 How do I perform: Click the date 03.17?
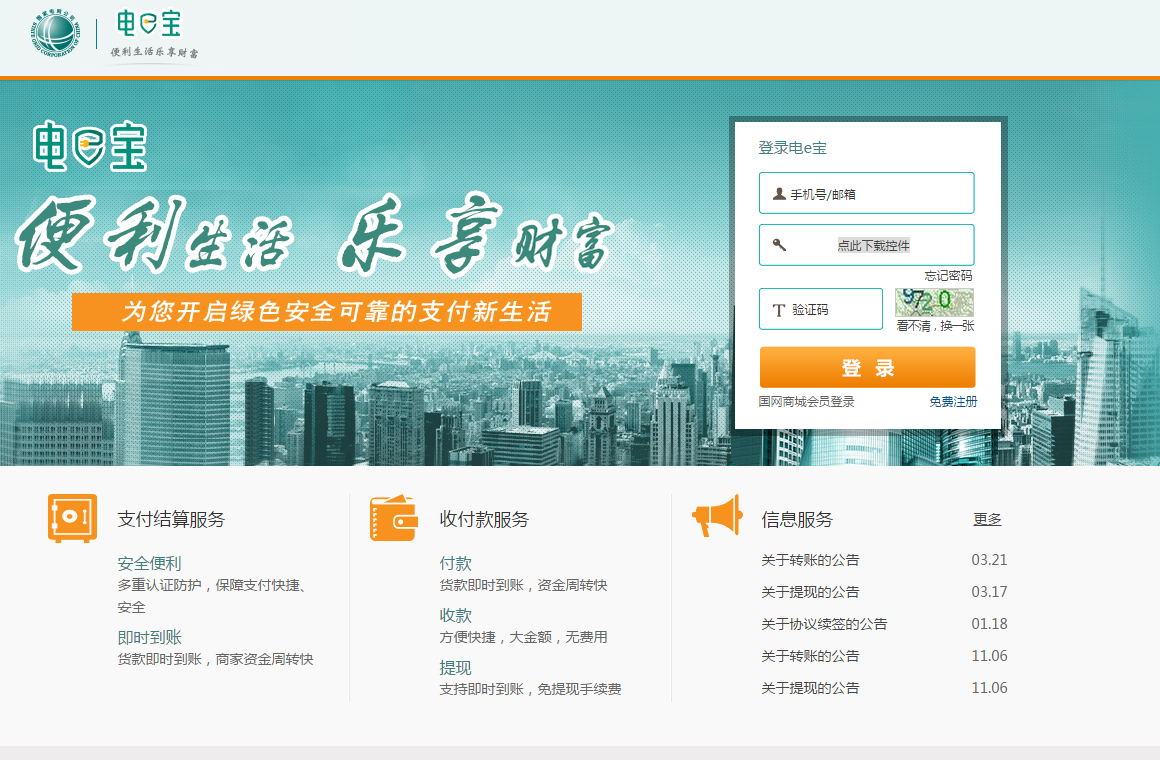pos(989,592)
